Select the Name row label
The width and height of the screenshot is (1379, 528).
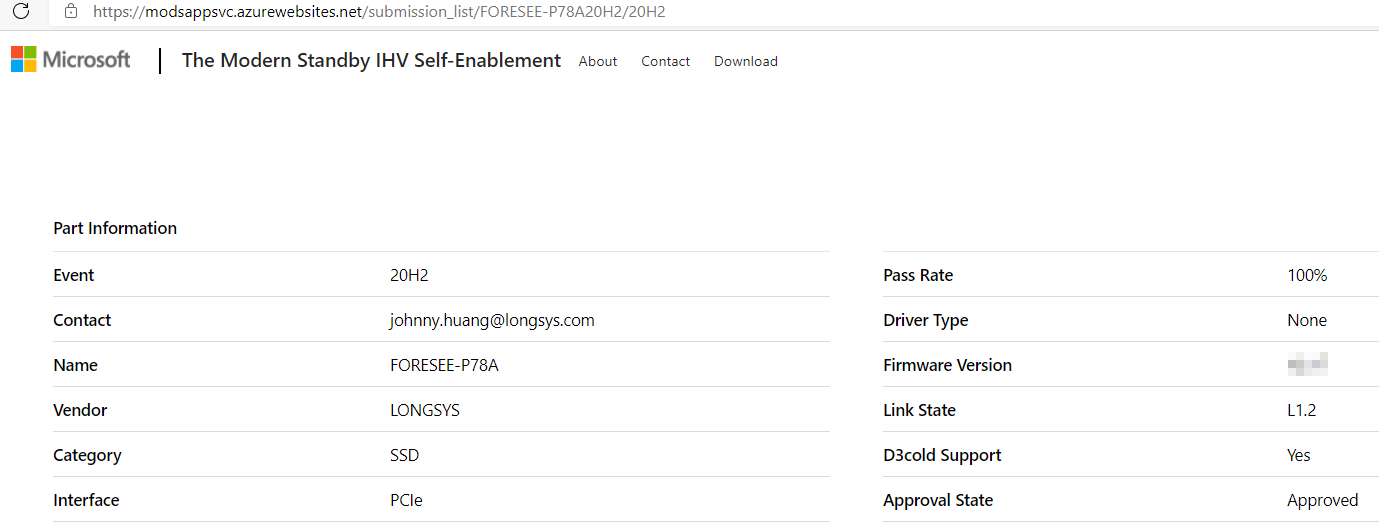[75, 365]
